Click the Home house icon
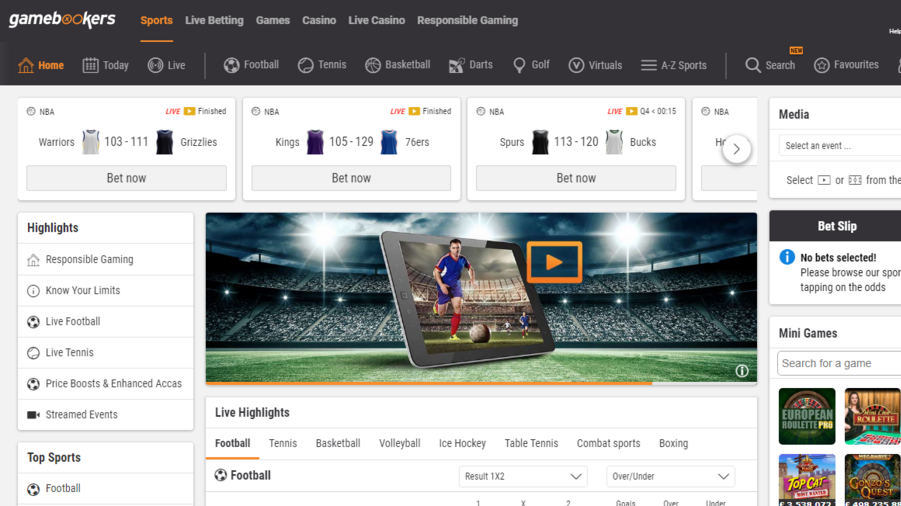This screenshot has width=901, height=506. click(26, 65)
